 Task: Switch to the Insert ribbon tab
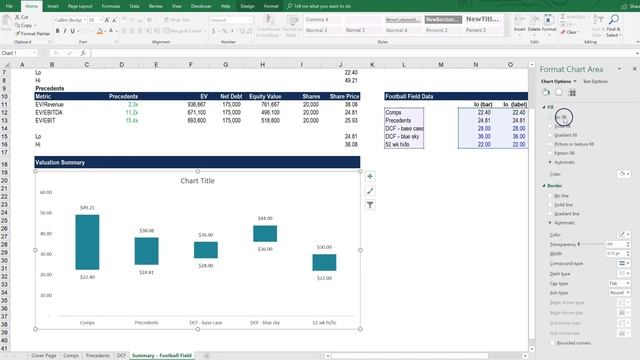tap(53, 6)
